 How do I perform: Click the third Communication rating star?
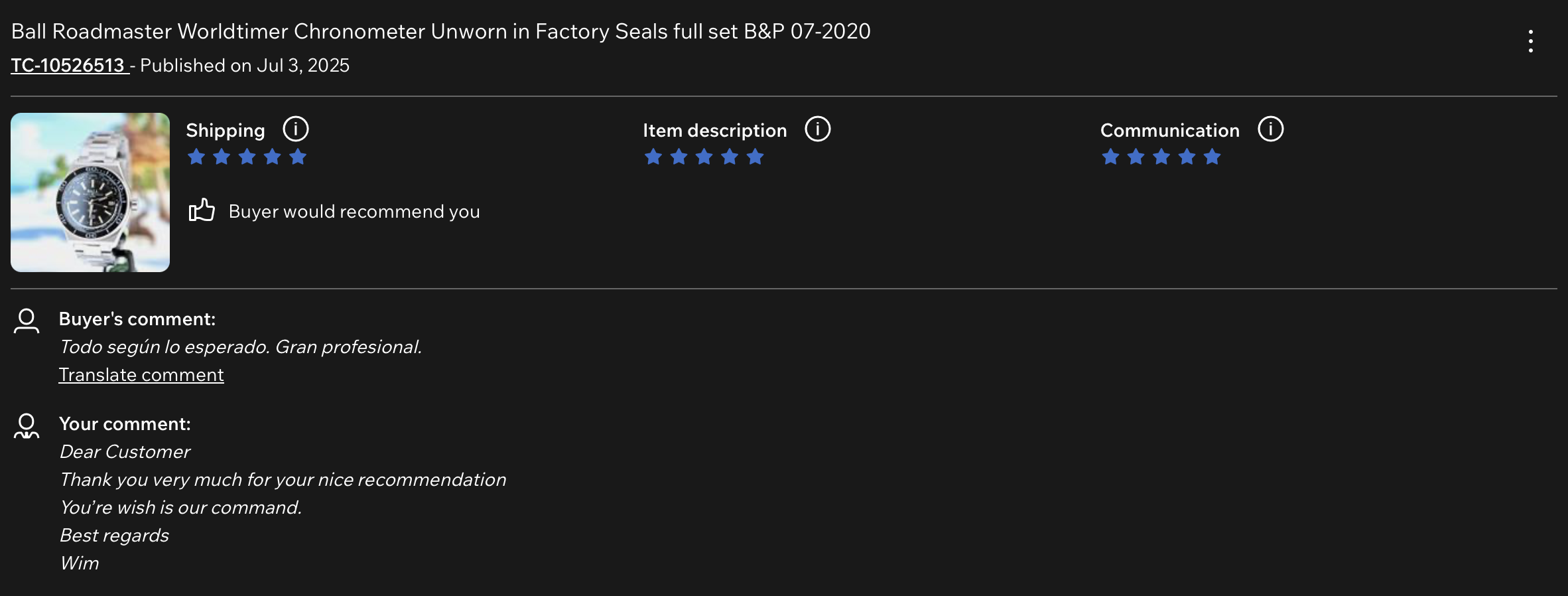pos(1161,157)
